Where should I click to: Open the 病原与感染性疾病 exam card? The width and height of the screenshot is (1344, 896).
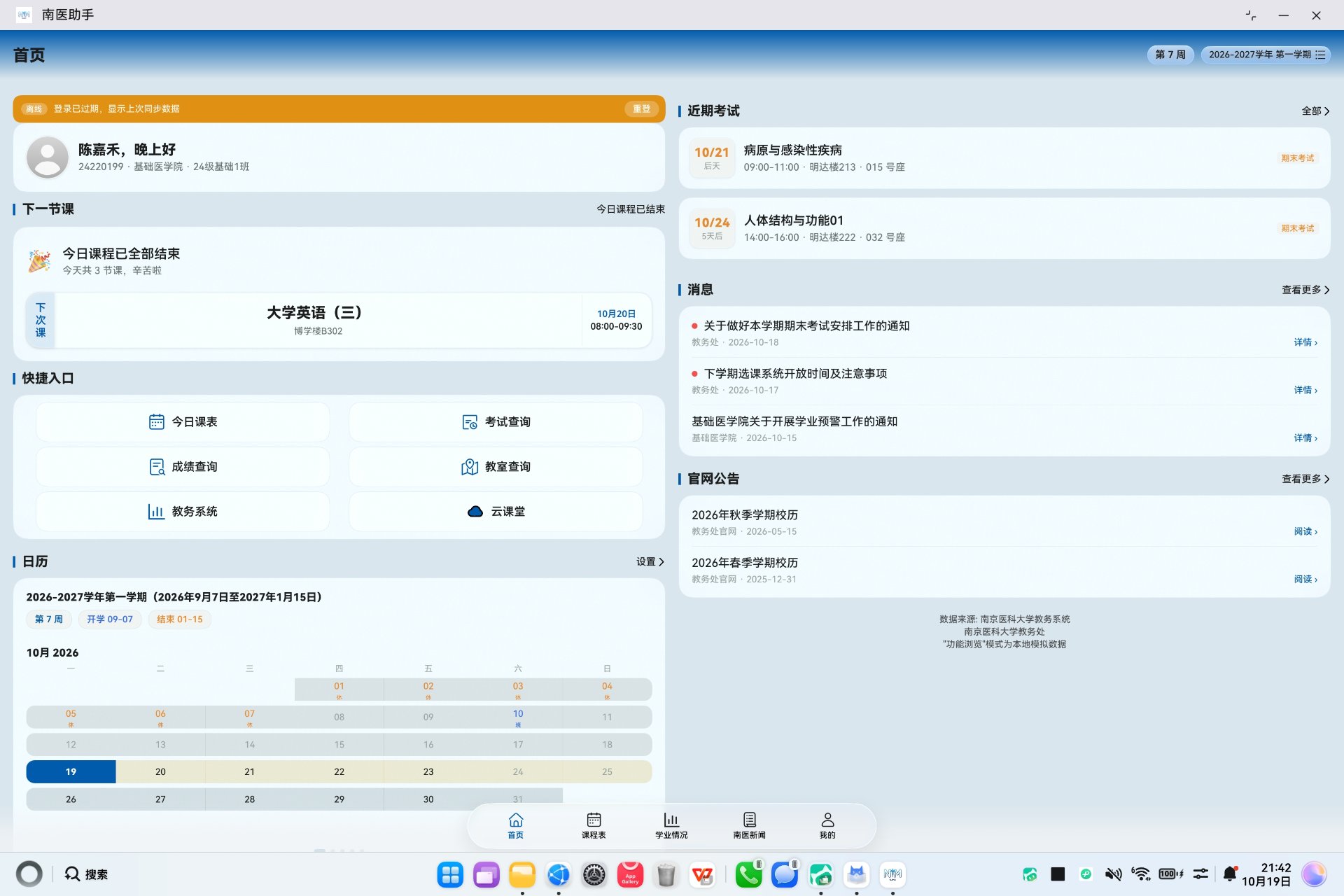click(1004, 158)
